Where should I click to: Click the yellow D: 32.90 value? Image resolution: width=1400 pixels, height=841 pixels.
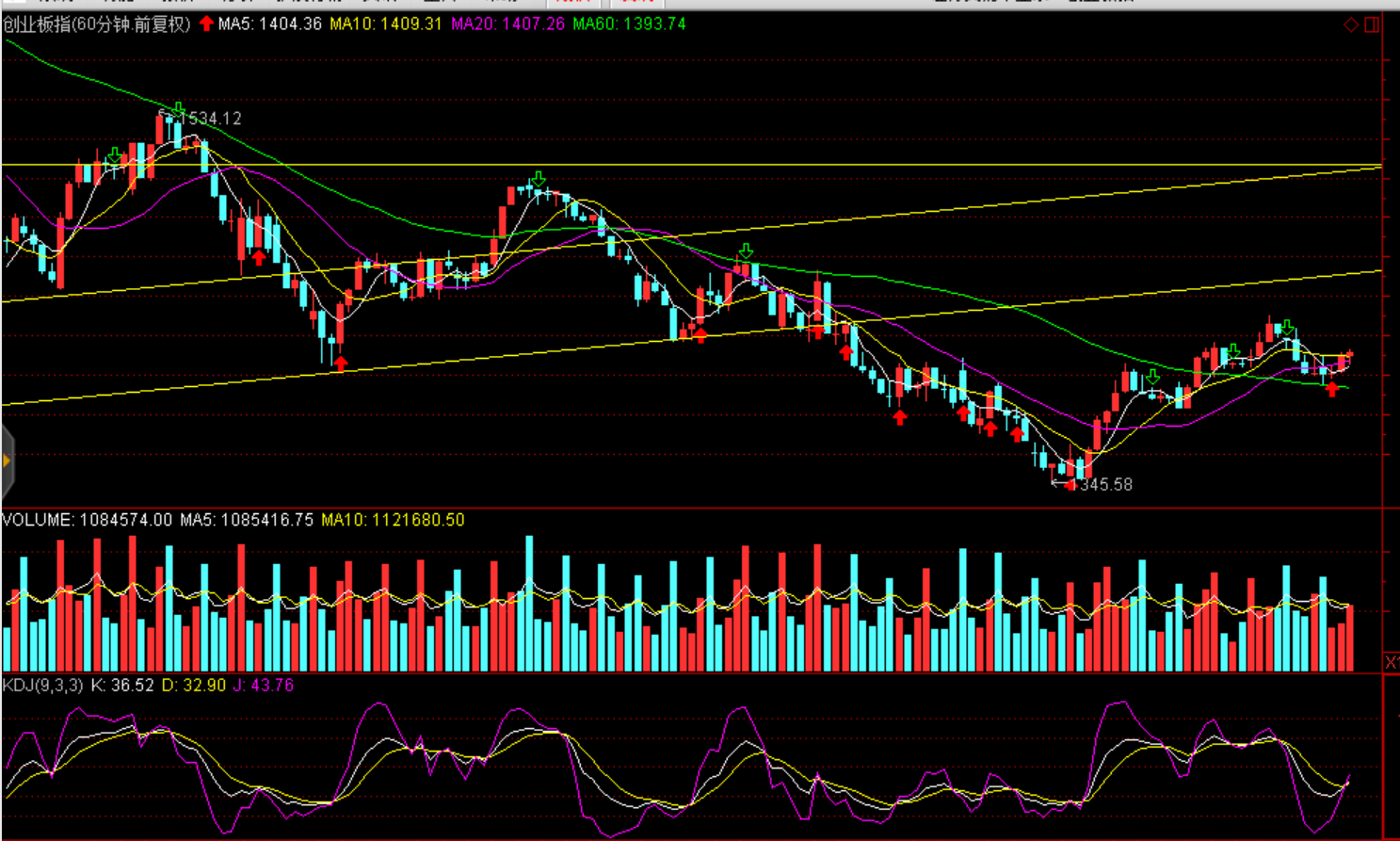[194, 685]
